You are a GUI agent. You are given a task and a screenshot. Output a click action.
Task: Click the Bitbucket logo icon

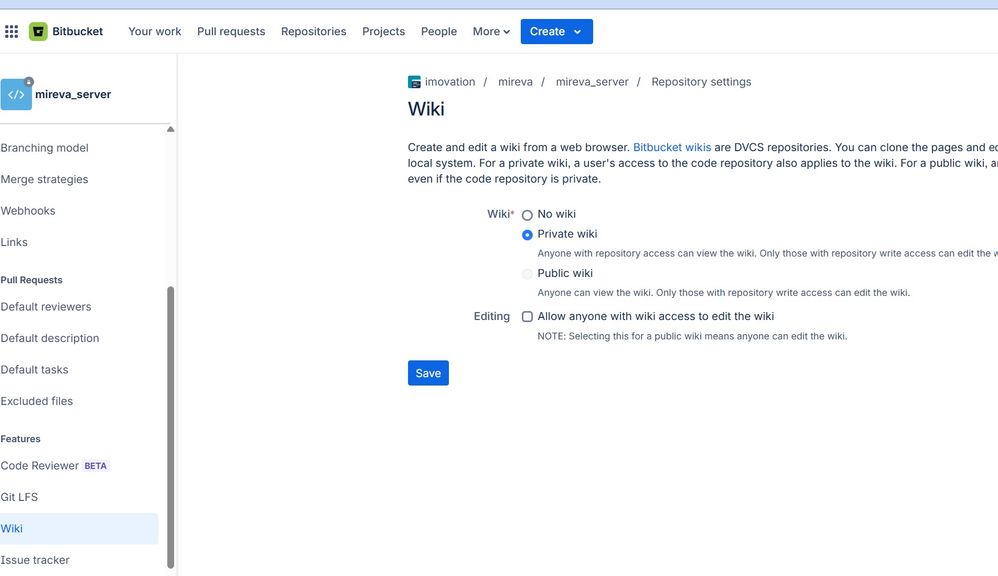coord(38,32)
